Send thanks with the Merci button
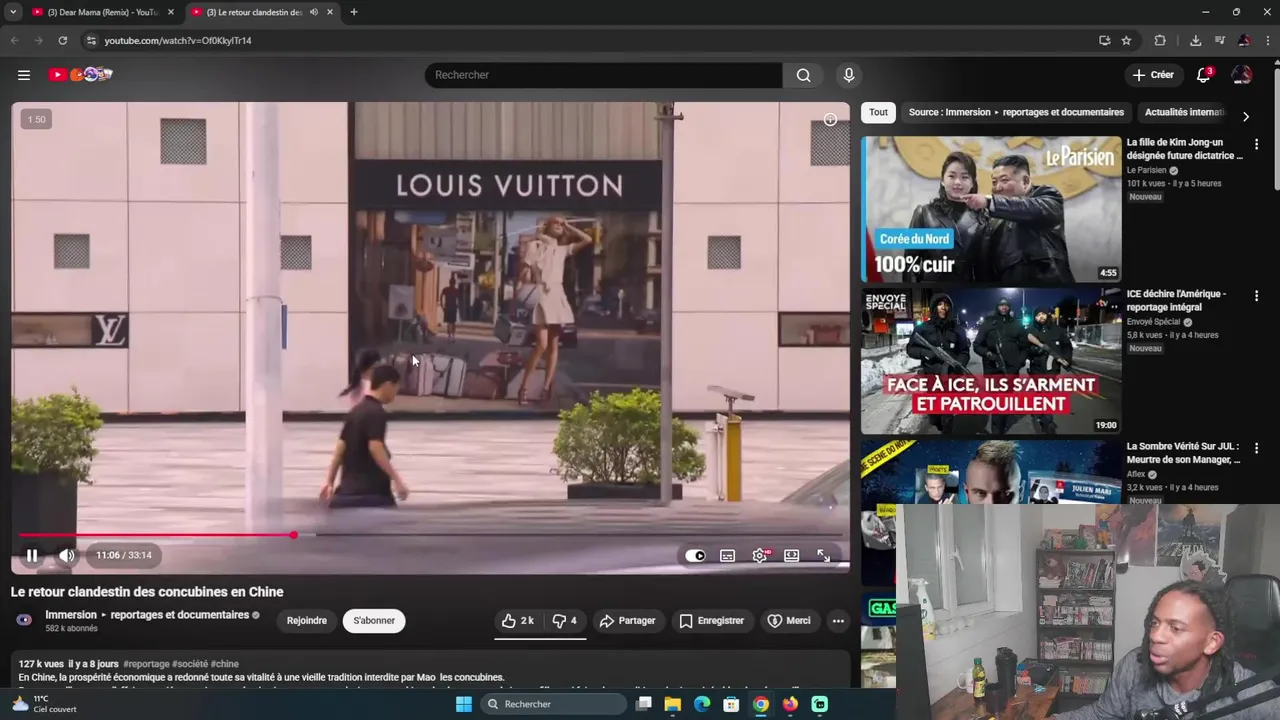This screenshot has height=720, width=1280. point(789,621)
